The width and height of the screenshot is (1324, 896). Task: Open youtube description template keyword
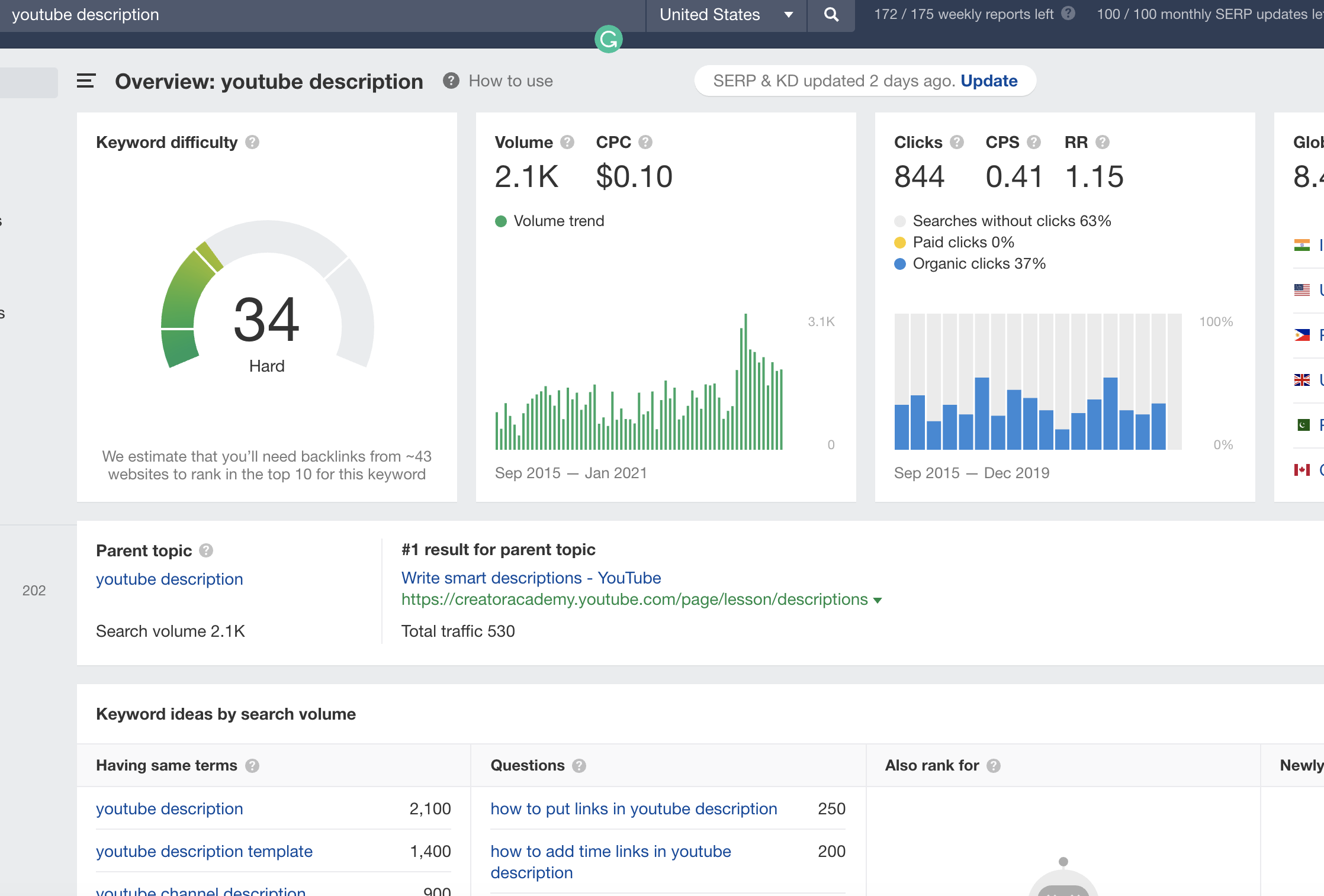pos(204,852)
